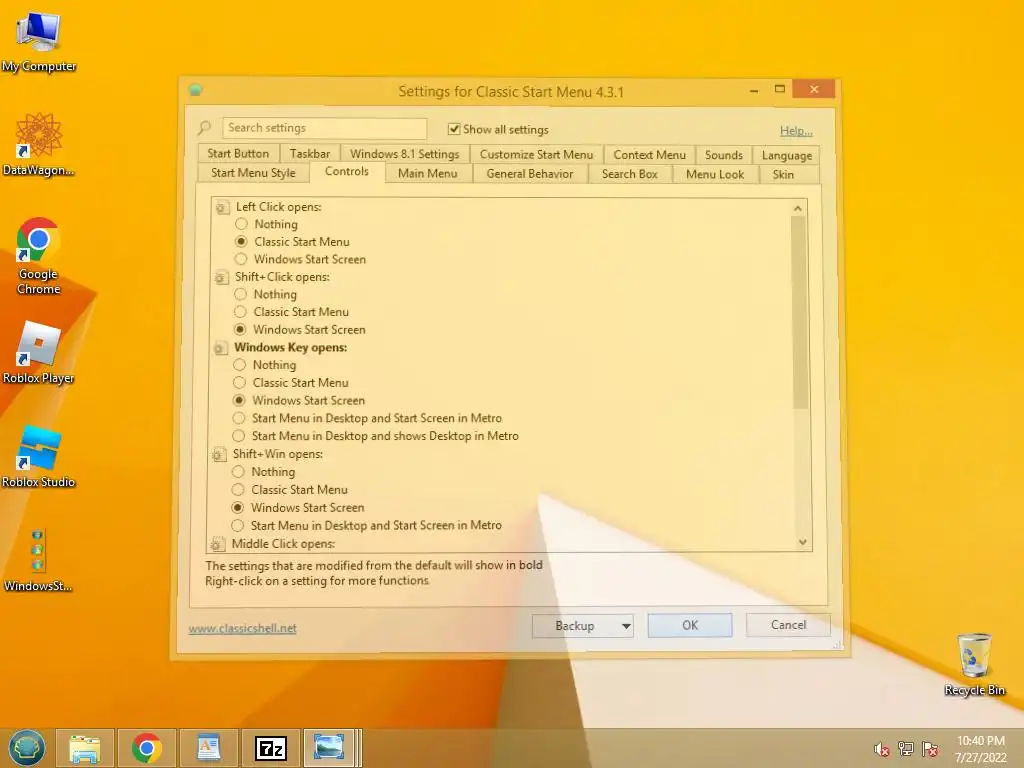Choose Start Menu in Desktop and shows Desktop in Metro
Screen dimensions: 1024x768
[x=239, y=436]
